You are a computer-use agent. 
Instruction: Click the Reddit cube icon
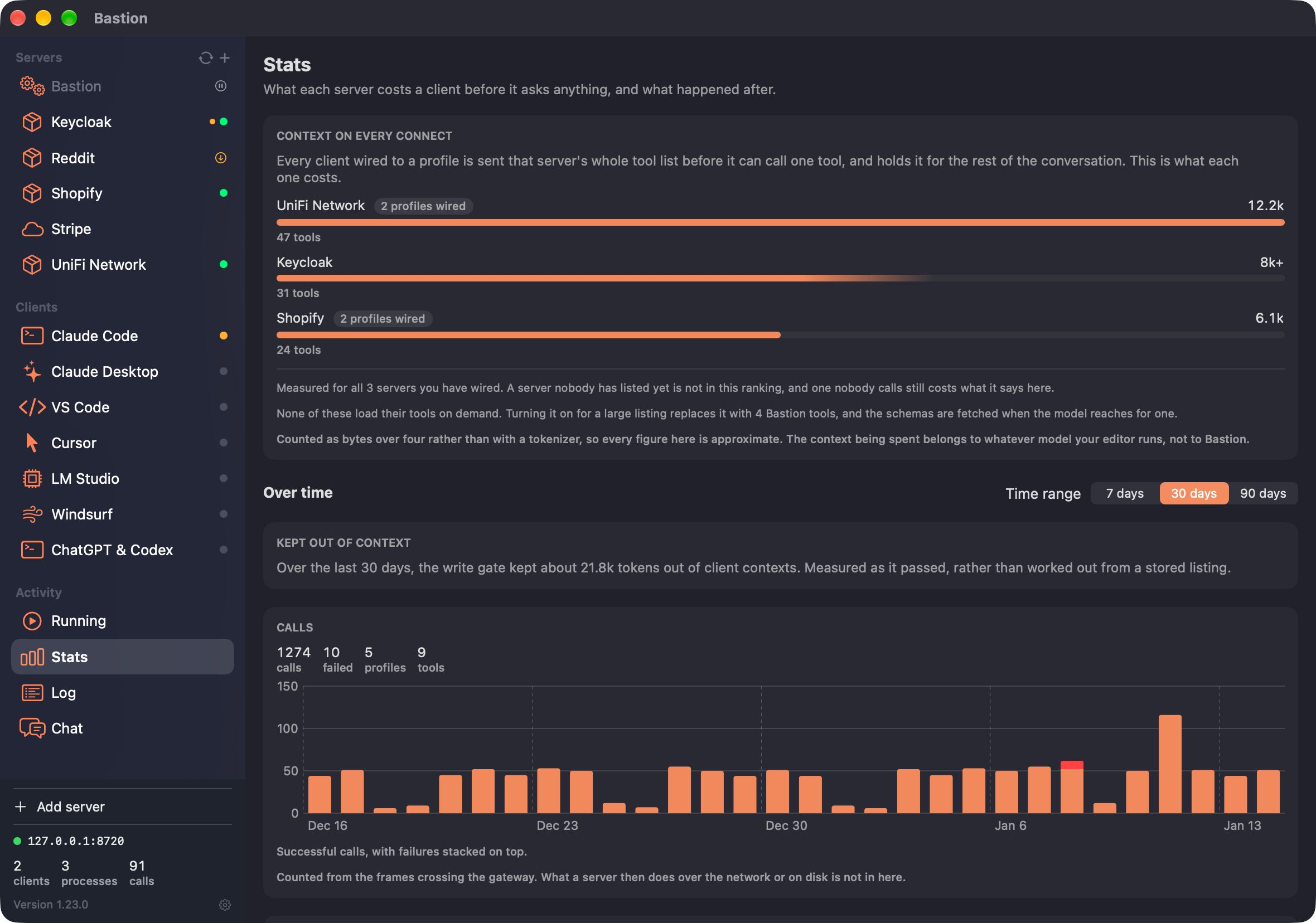tap(32, 158)
